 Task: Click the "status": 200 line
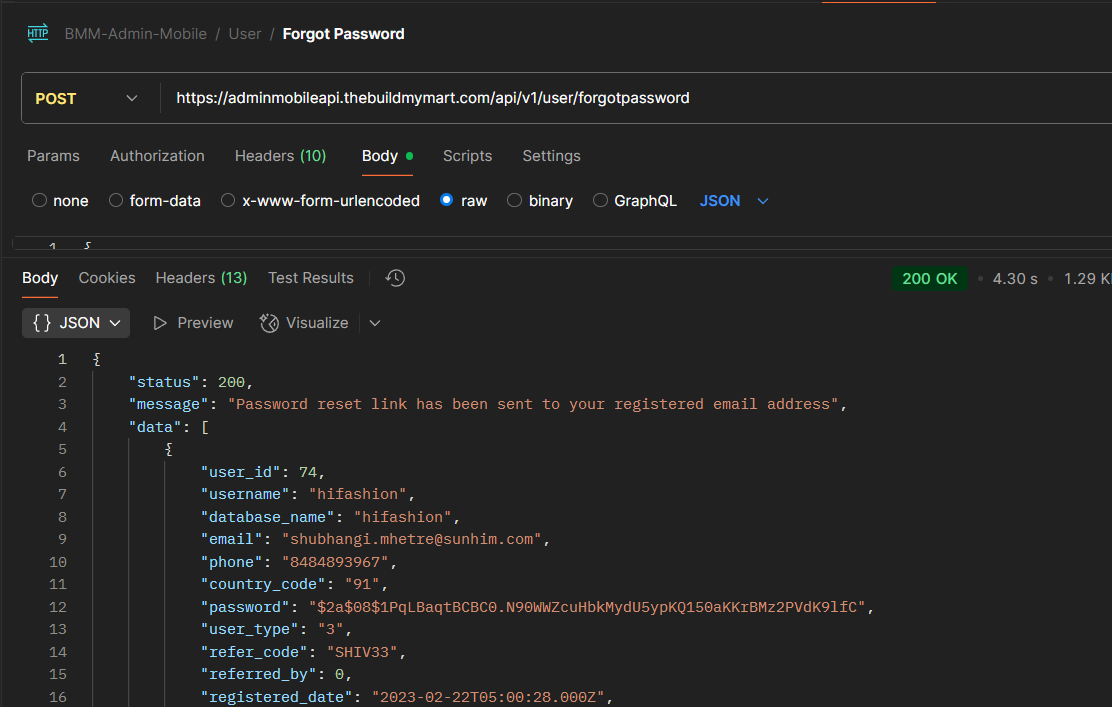point(191,382)
